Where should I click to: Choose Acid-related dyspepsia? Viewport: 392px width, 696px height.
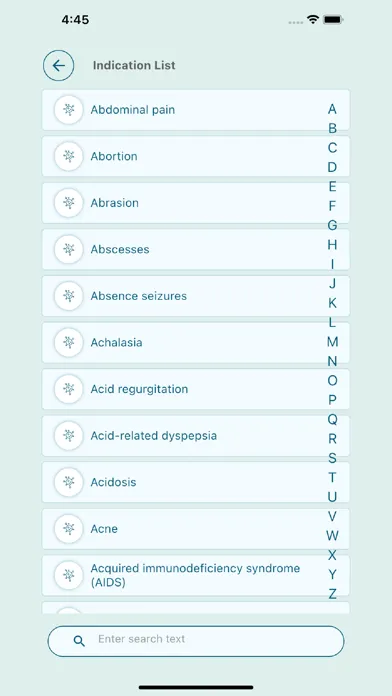pyautogui.click(x=196, y=436)
